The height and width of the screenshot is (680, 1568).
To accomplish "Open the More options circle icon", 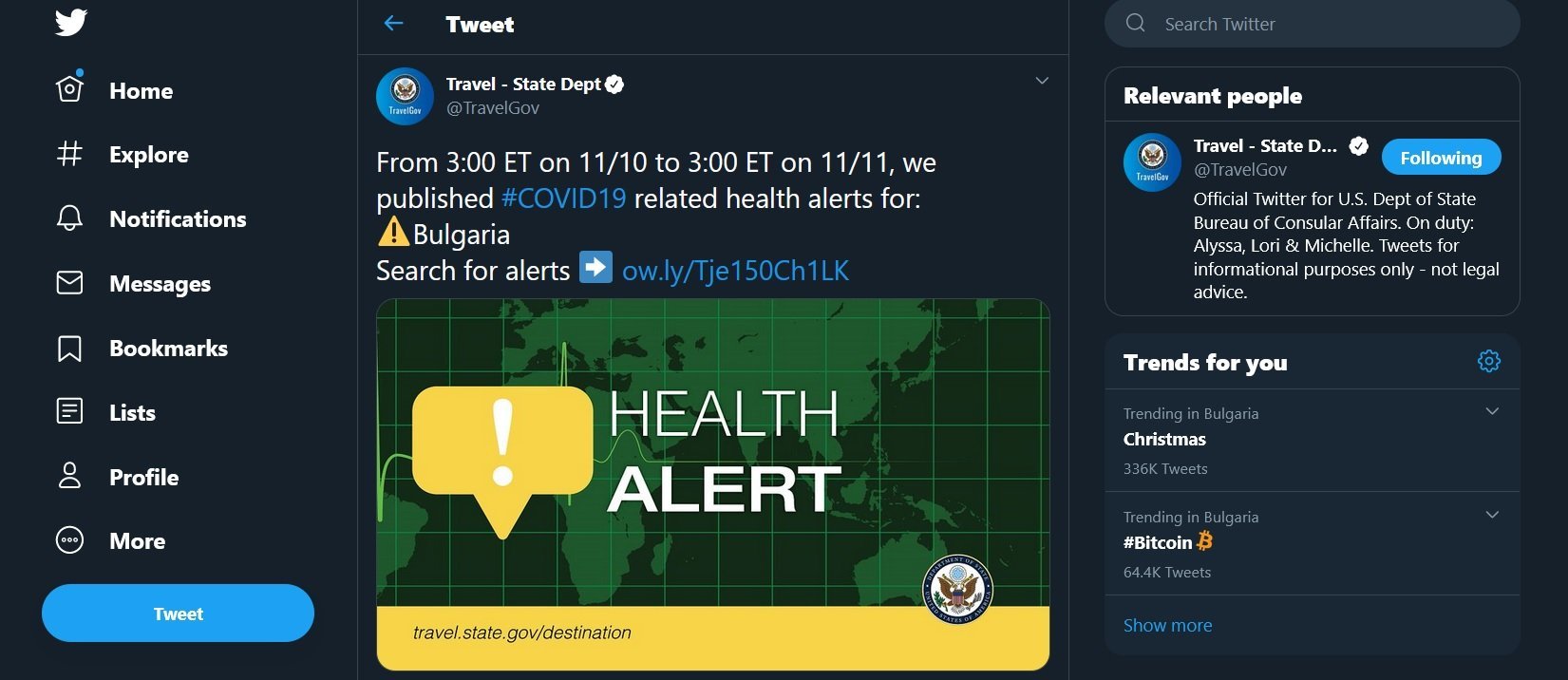I will (x=70, y=540).
